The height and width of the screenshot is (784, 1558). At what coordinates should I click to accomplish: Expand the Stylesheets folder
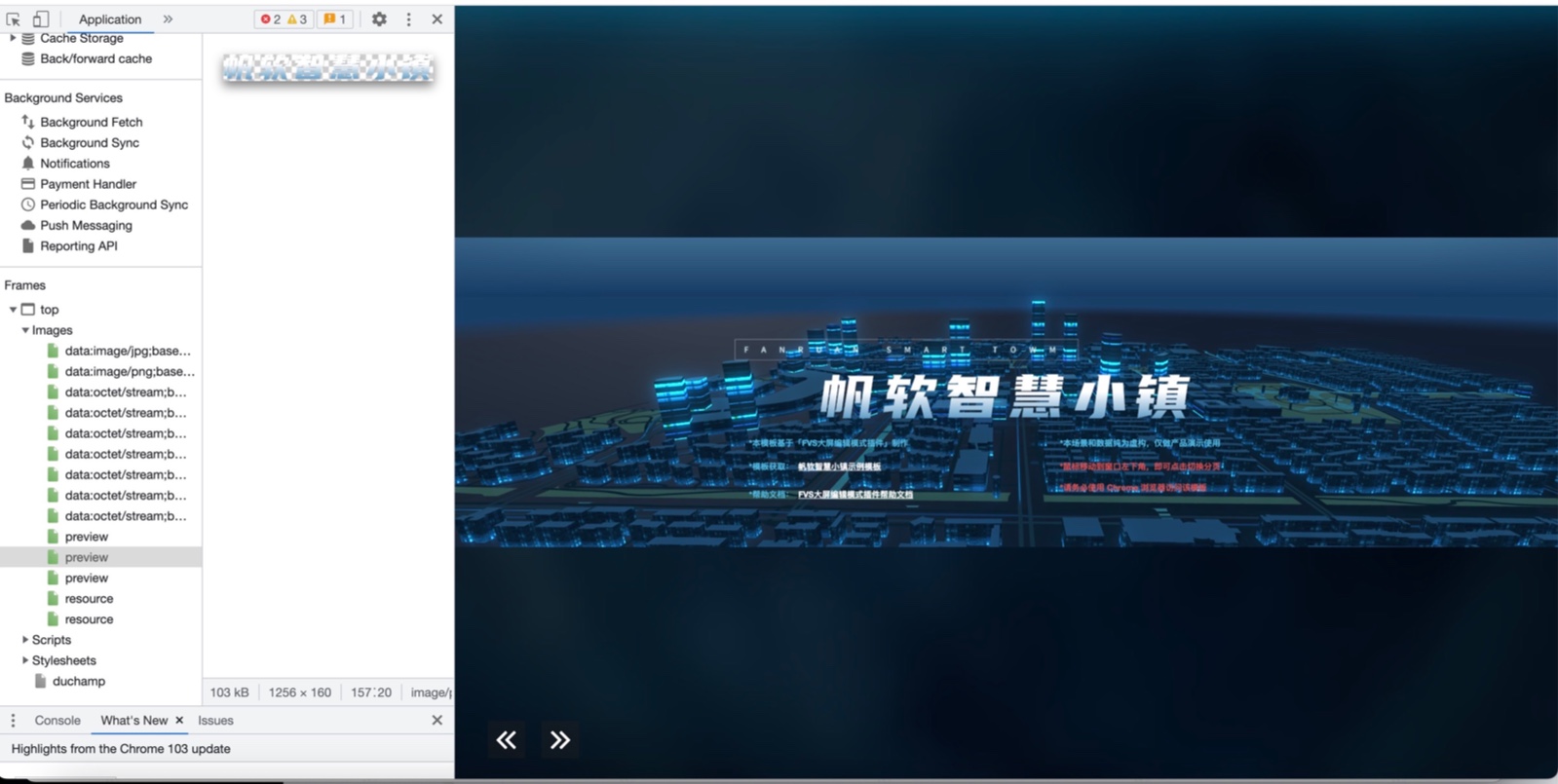(x=25, y=660)
